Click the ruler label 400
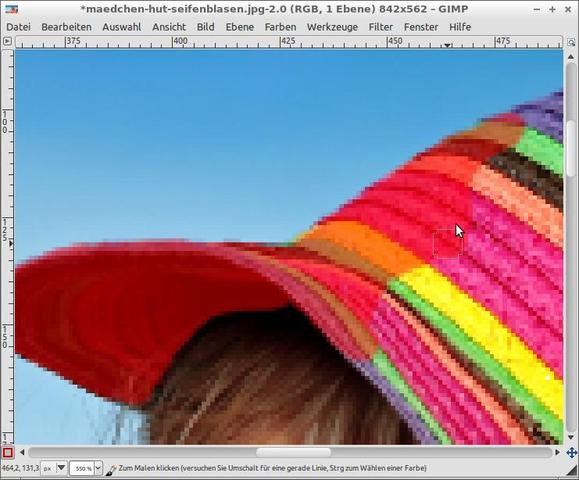Viewport: 579px width, 480px height. [180, 41]
